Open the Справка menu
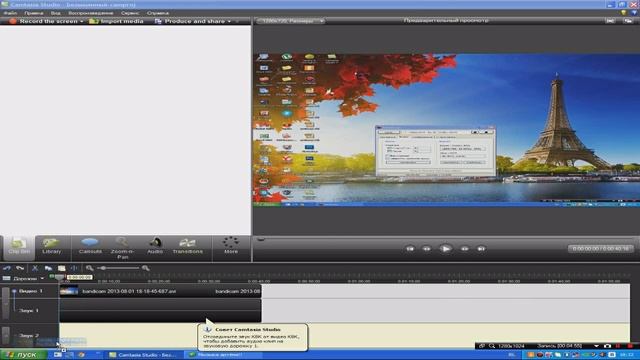 pyautogui.click(x=158, y=13)
